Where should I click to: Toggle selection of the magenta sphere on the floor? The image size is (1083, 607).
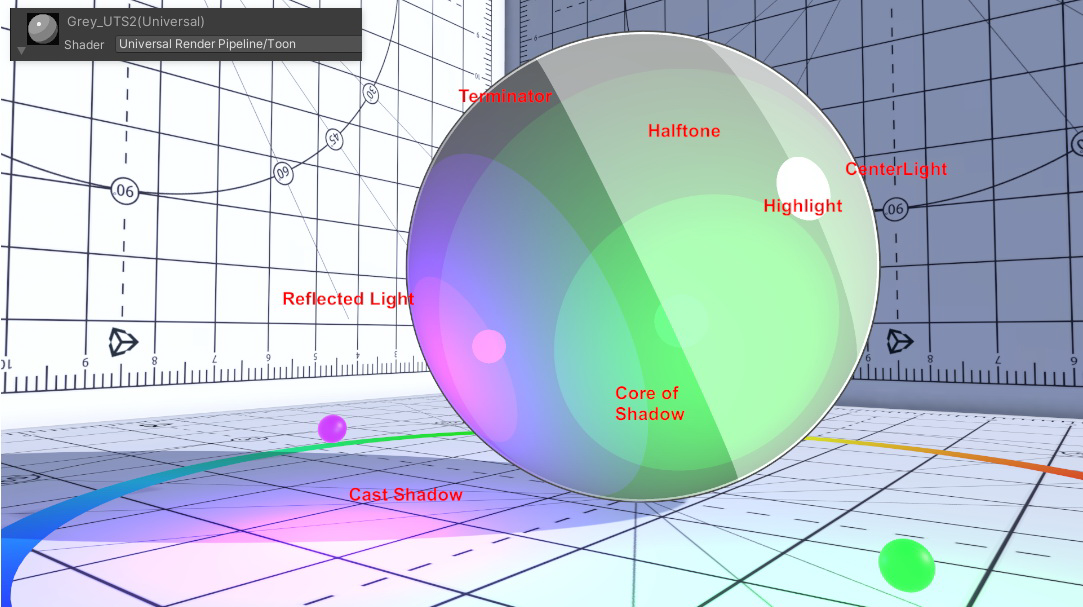[x=332, y=427]
